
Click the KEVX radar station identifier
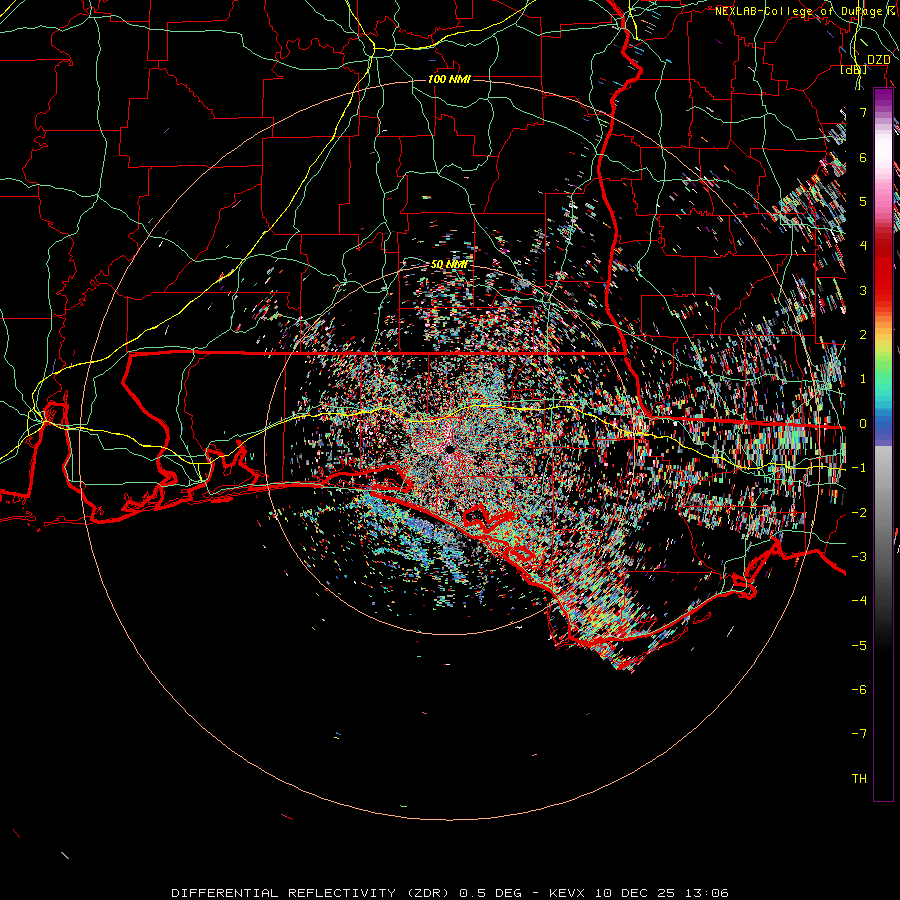[569, 893]
